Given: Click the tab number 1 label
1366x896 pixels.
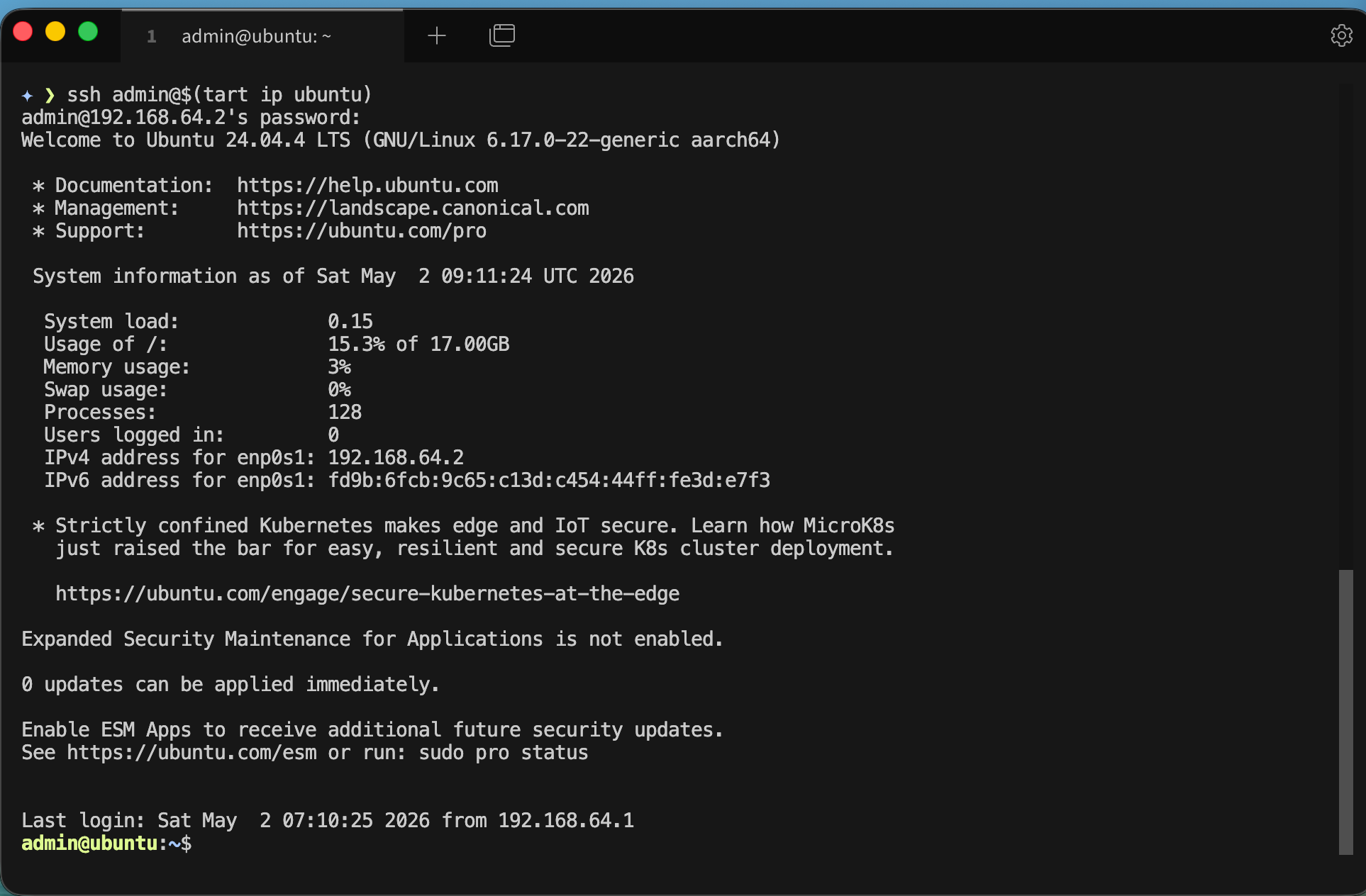Looking at the screenshot, I should pyautogui.click(x=151, y=36).
